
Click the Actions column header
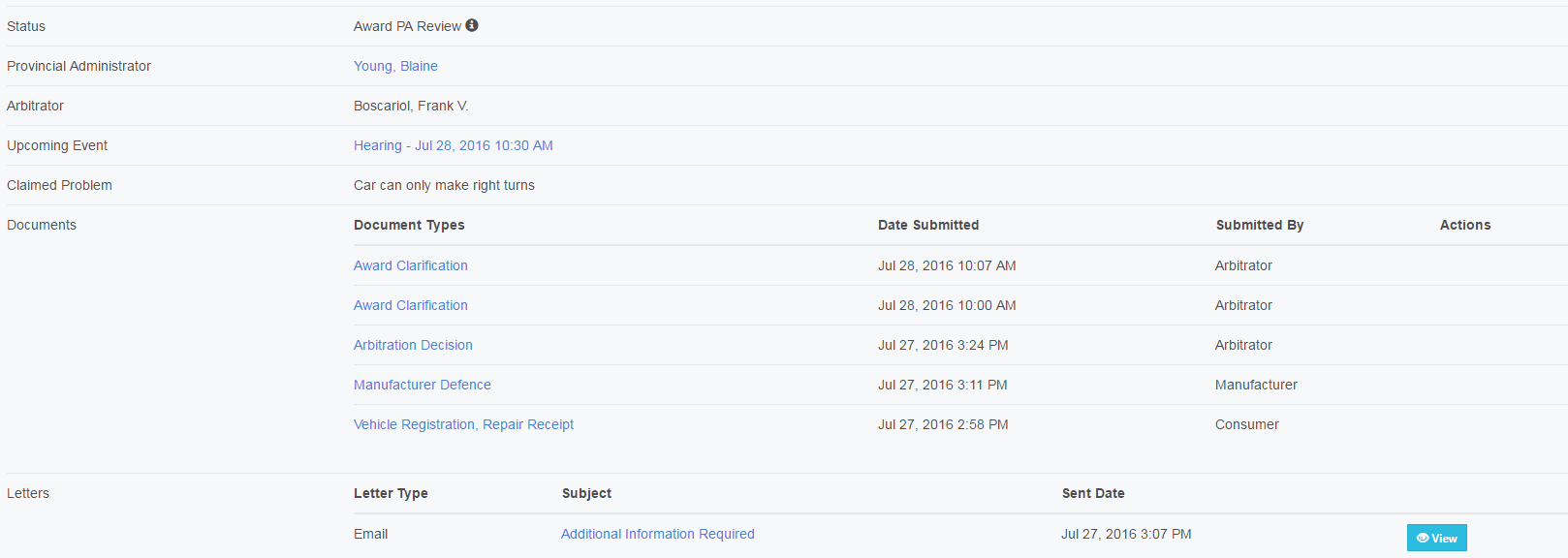[x=1464, y=225]
